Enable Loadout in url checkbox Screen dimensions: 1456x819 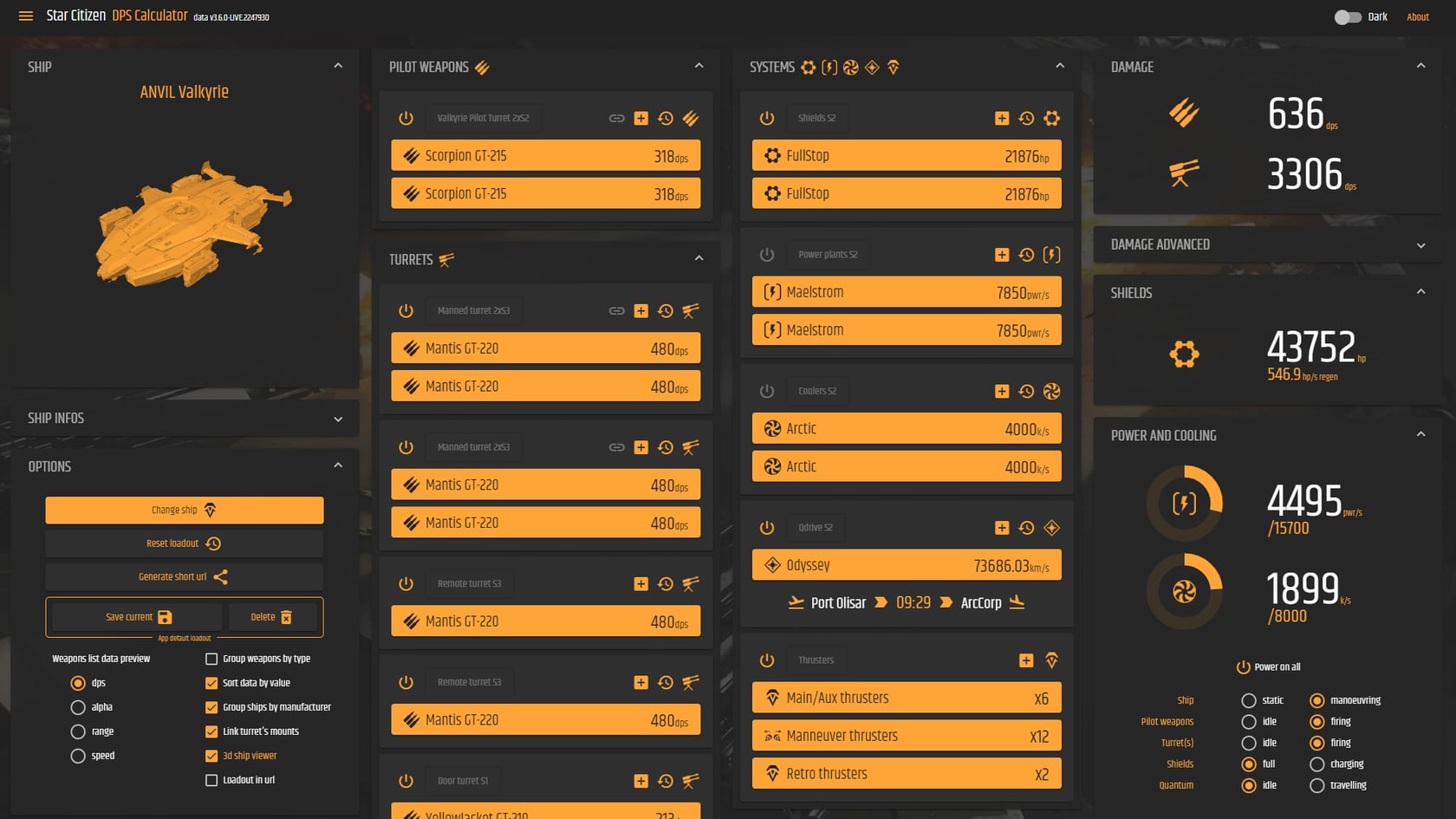pos(211,780)
